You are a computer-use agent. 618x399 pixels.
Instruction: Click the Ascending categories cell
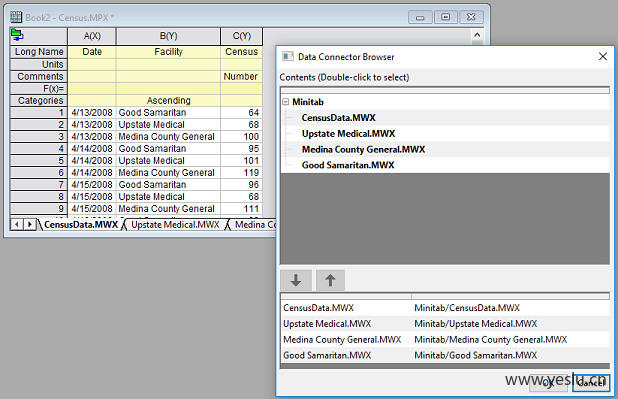[168, 101]
